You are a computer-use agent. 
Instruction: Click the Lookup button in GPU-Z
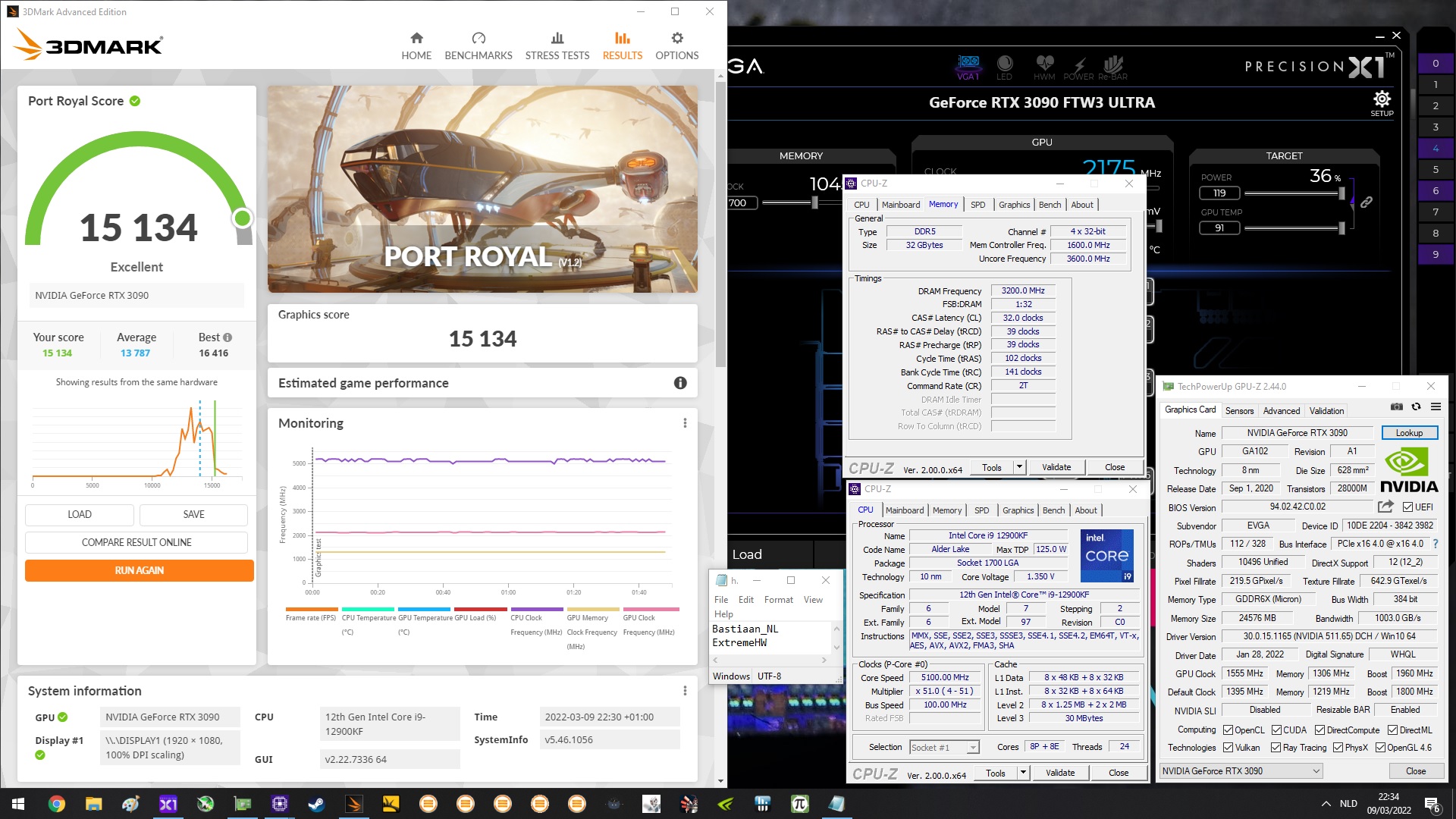tap(1409, 433)
